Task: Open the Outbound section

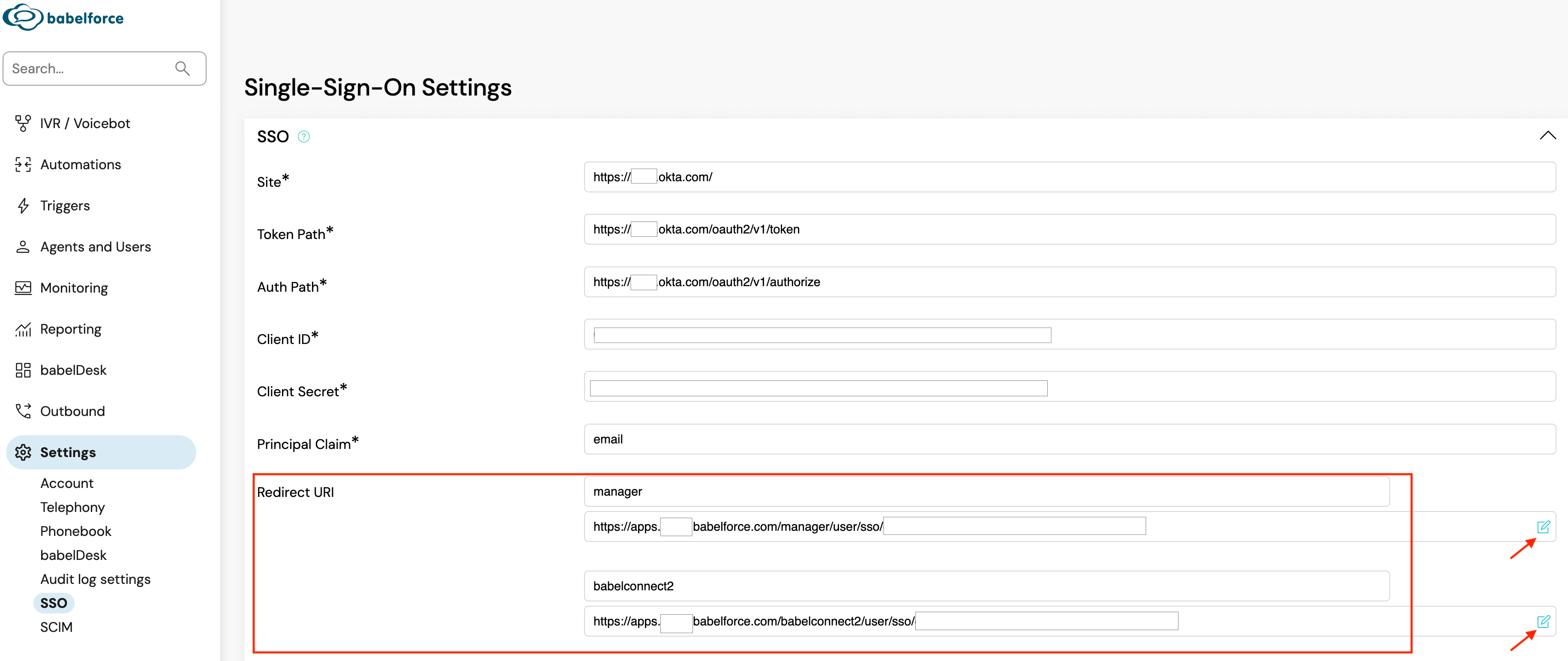Action: (x=72, y=411)
